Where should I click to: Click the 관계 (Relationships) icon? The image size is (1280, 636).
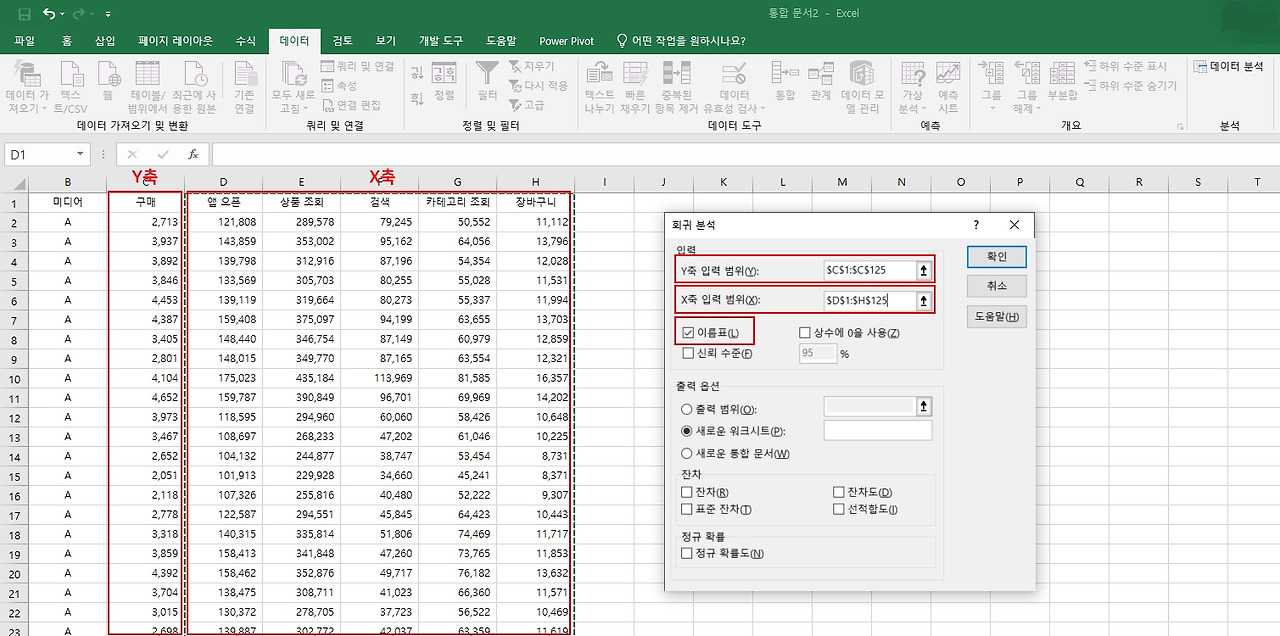pos(821,73)
